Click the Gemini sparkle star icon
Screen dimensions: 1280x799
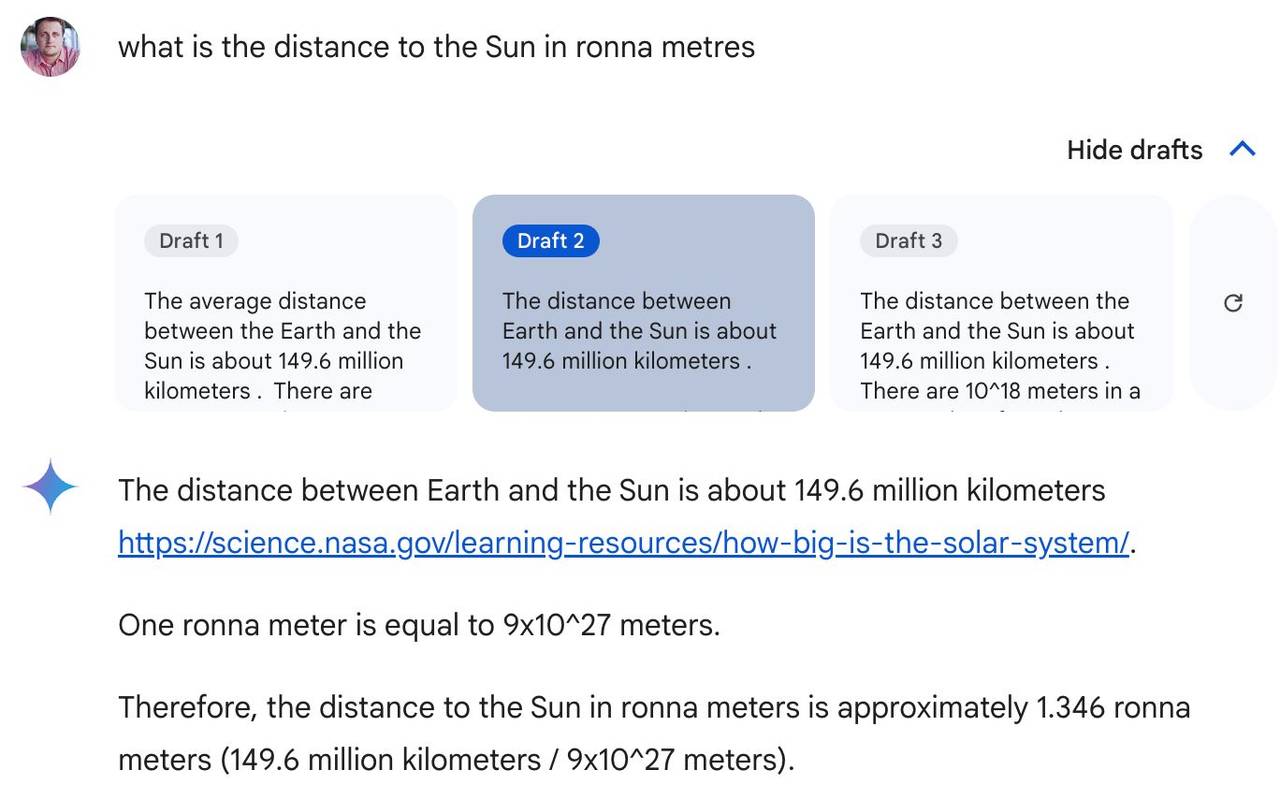(x=50, y=488)
